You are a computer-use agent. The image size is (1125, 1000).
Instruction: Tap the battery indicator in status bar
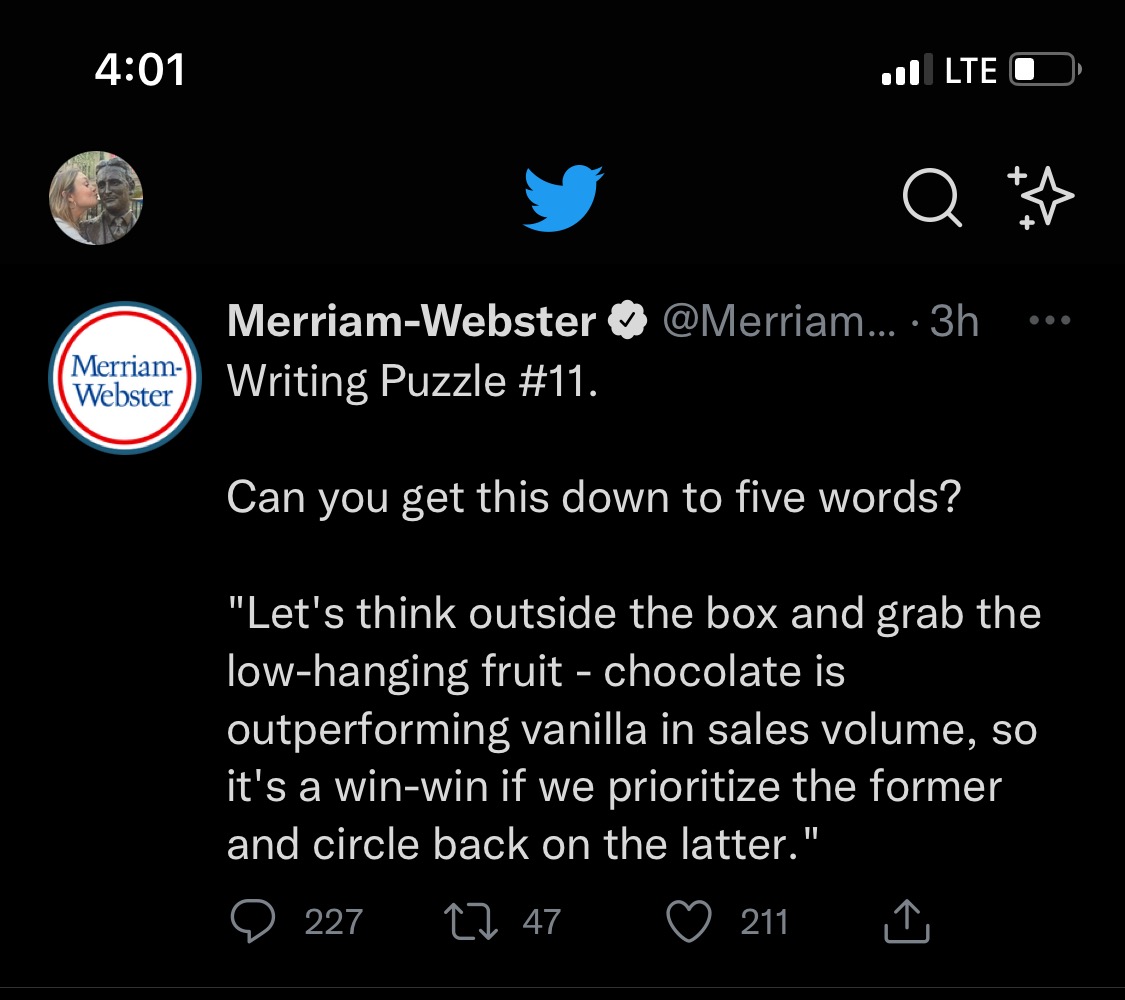(x=1045, y=70)
